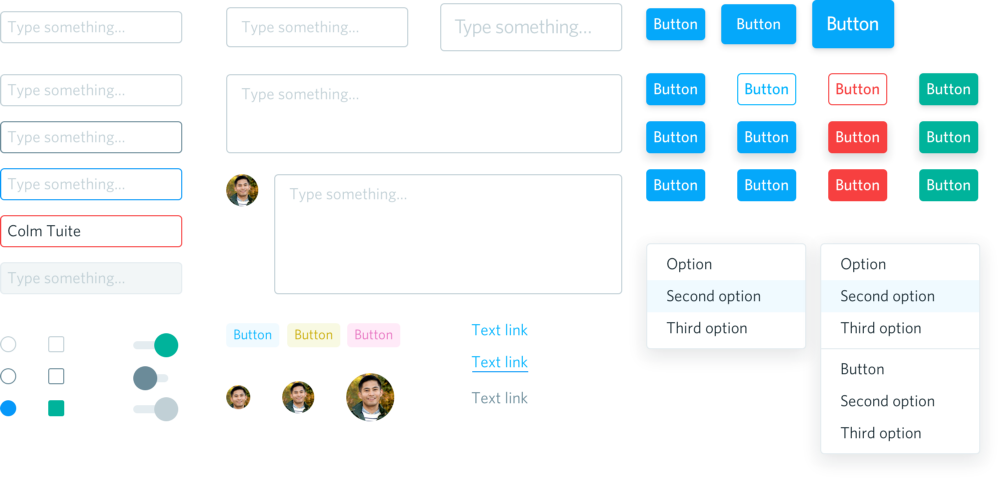Click the red-bordered Colm Tuite field
1000x480 pixels.
91,231
